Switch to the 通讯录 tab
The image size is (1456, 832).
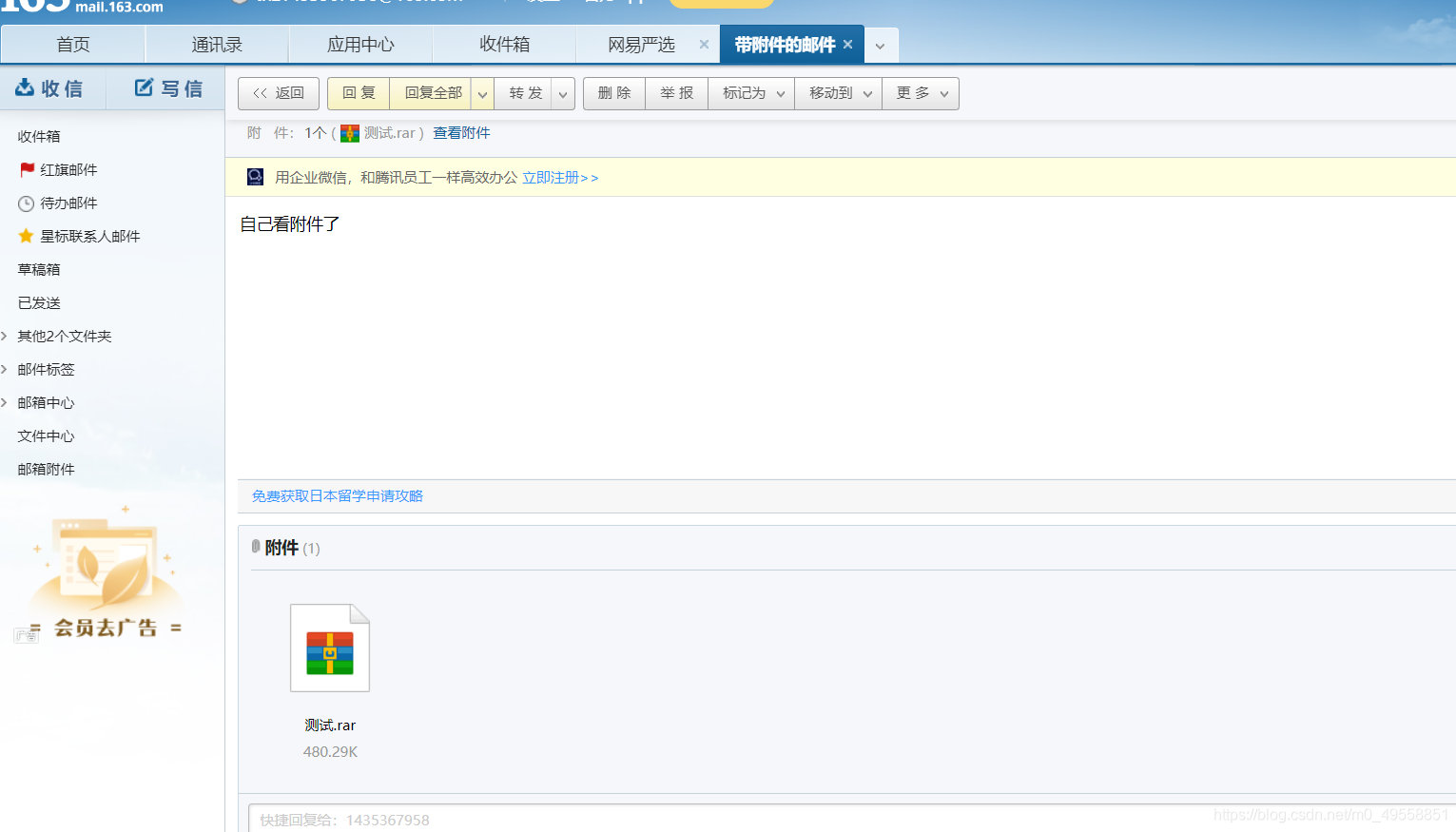[217, 45]
